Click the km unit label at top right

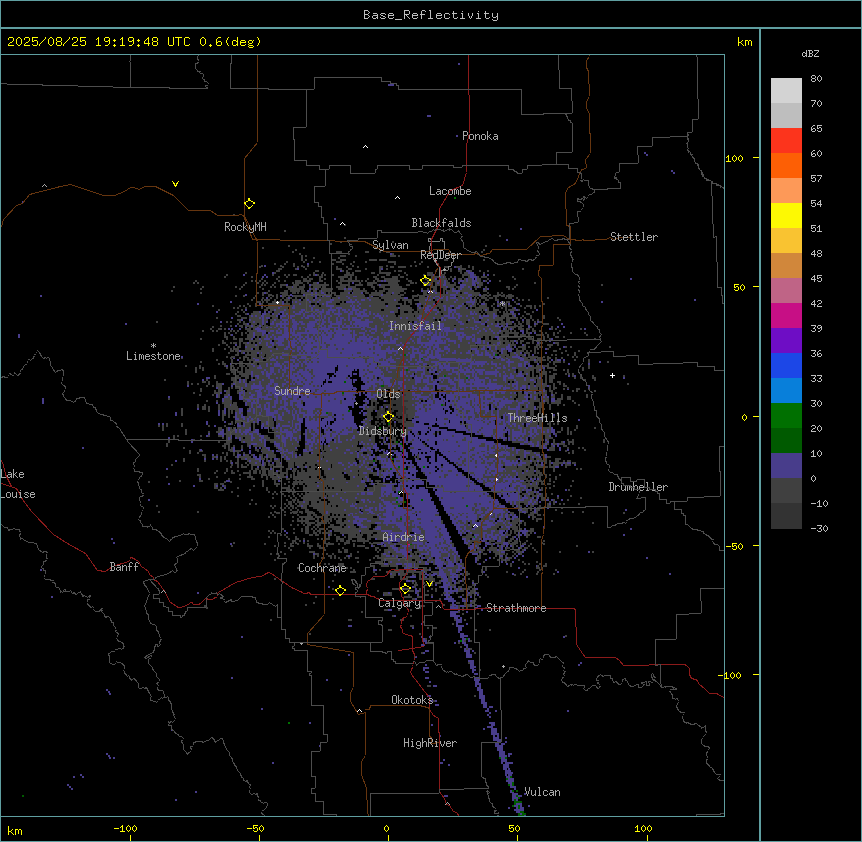[745, 42]
